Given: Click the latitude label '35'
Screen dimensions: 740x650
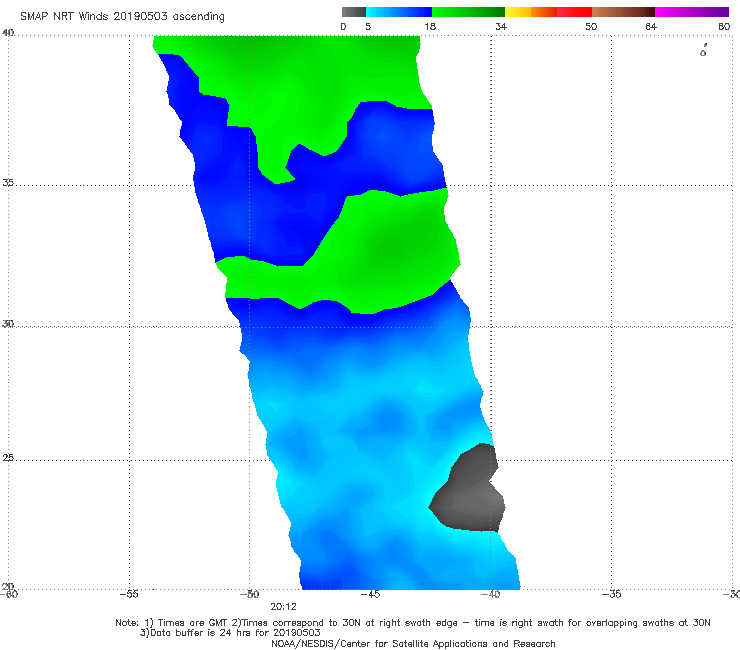Looking at the screenshot, I should click(8, 183).
